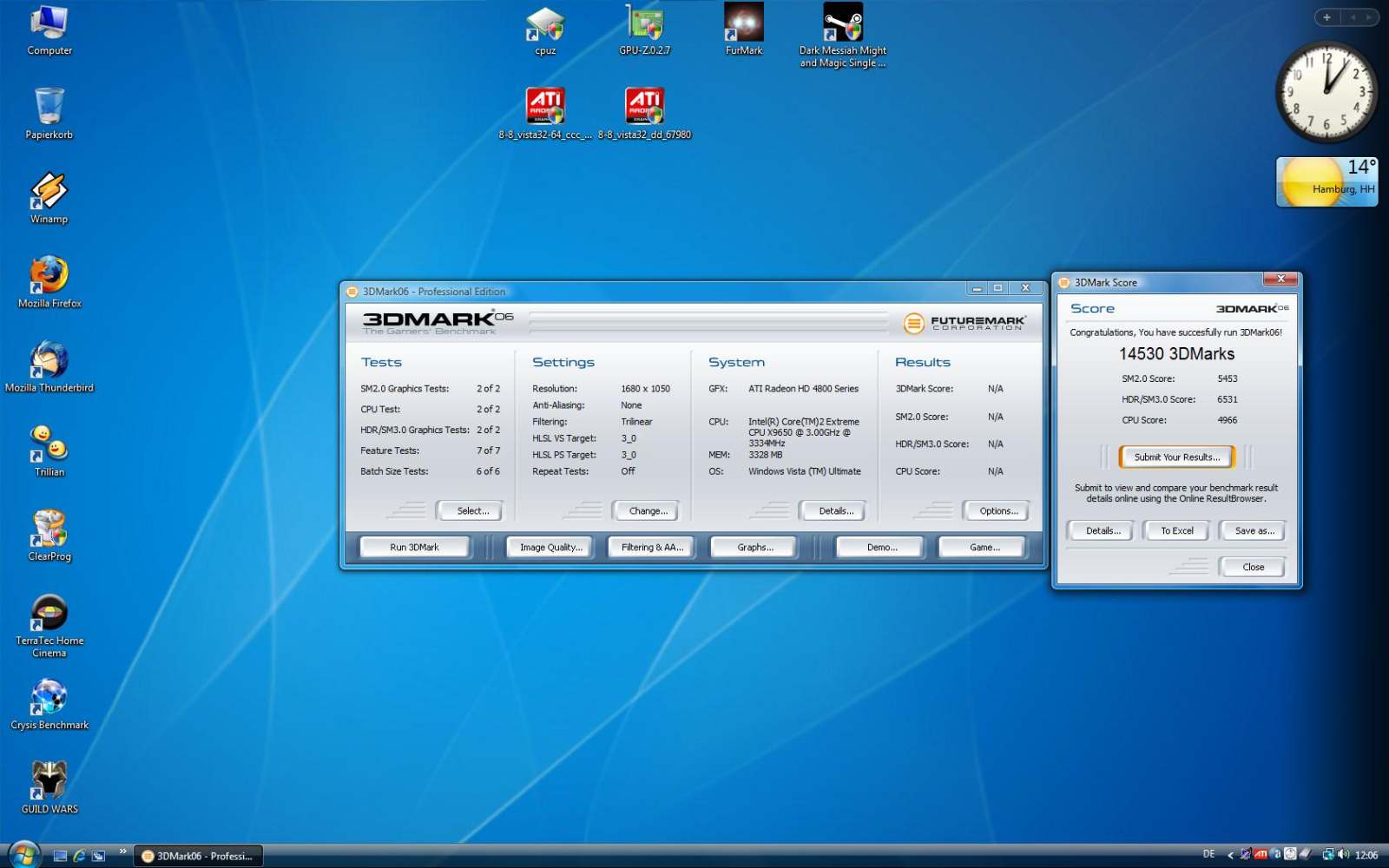Expand hidden Quick Launch items chevron
This screenshot has height=868, width=1389.
pos(122,852)
